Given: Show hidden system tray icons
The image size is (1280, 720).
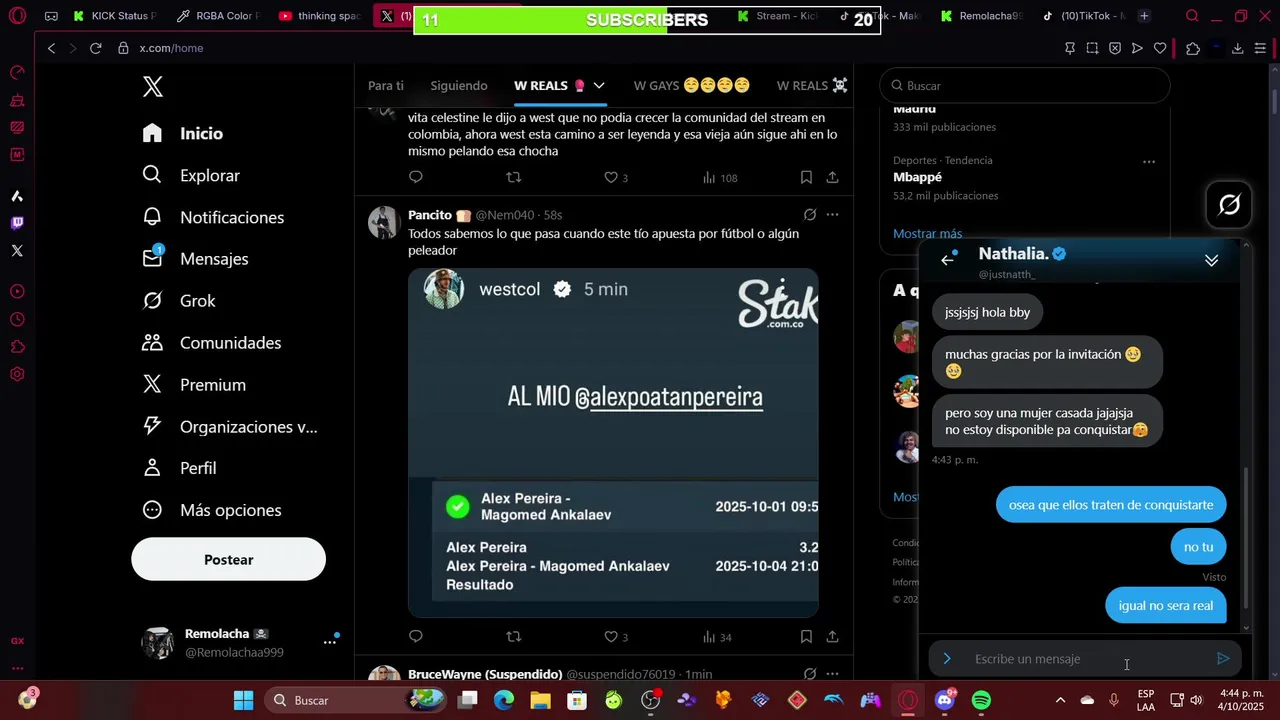Looking at the screenshot, I should (1060, 700).
